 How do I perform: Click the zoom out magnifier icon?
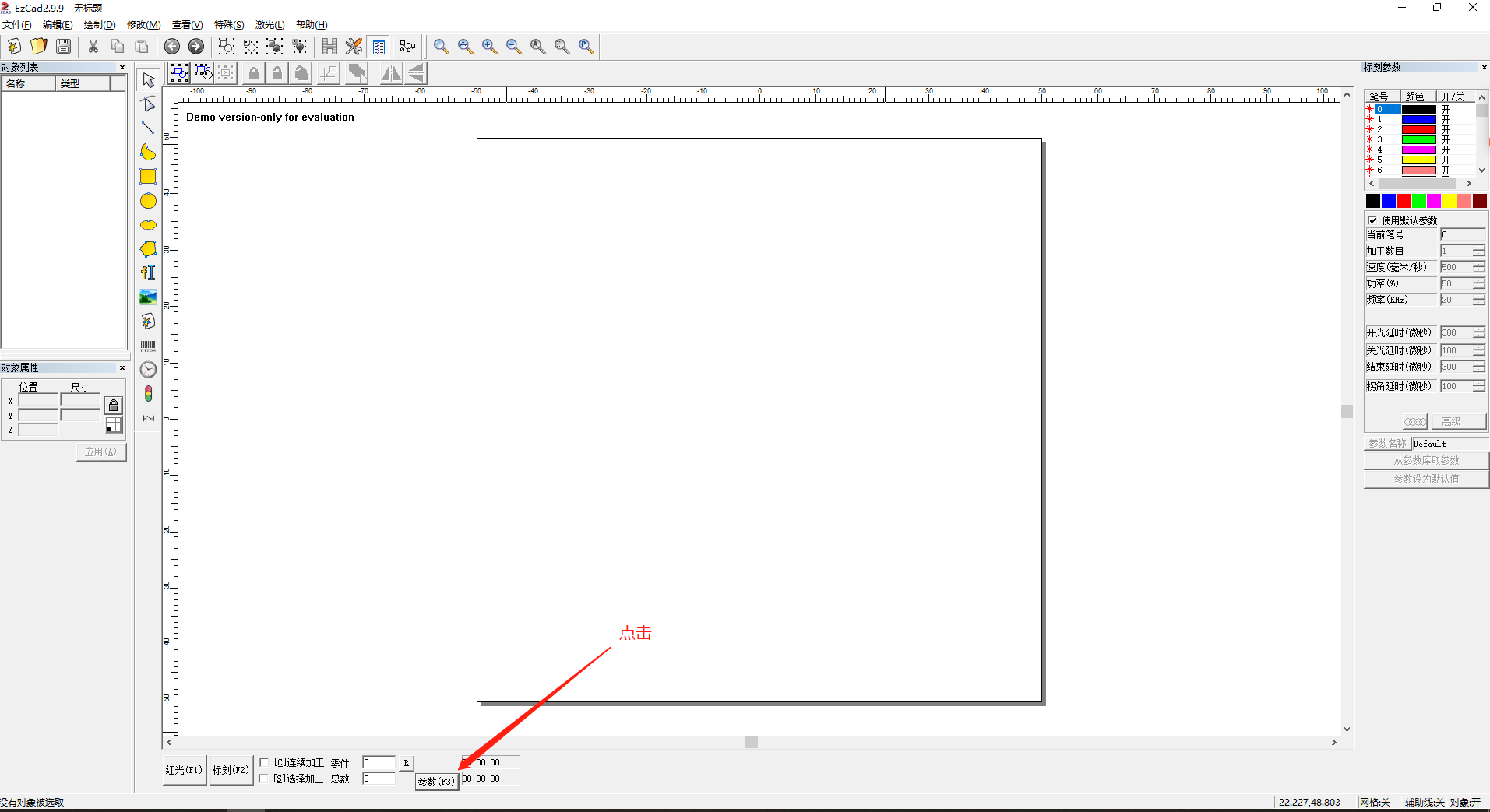pos(513,47)
